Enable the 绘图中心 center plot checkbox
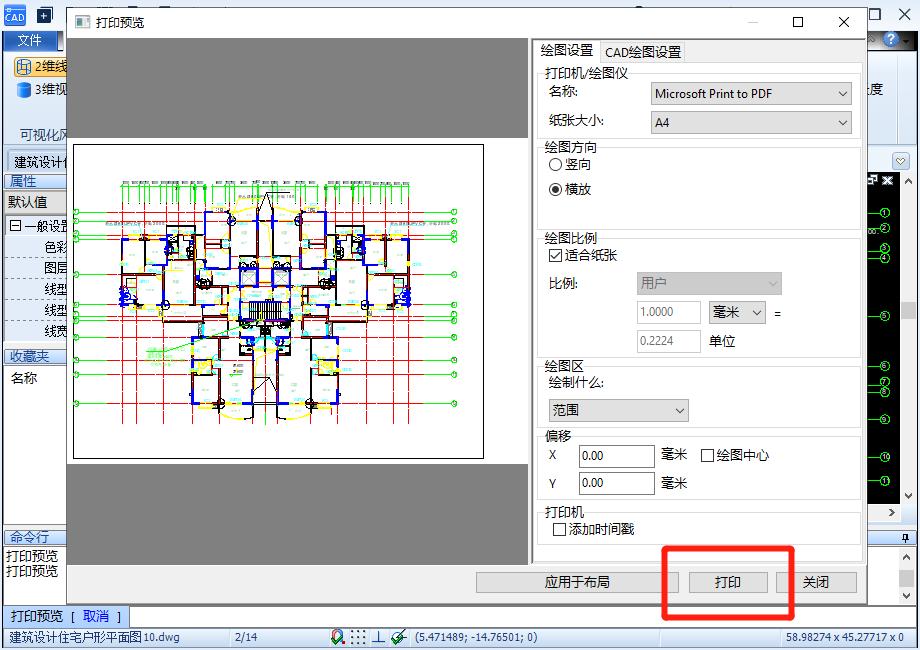 click(x=708, y=455)
